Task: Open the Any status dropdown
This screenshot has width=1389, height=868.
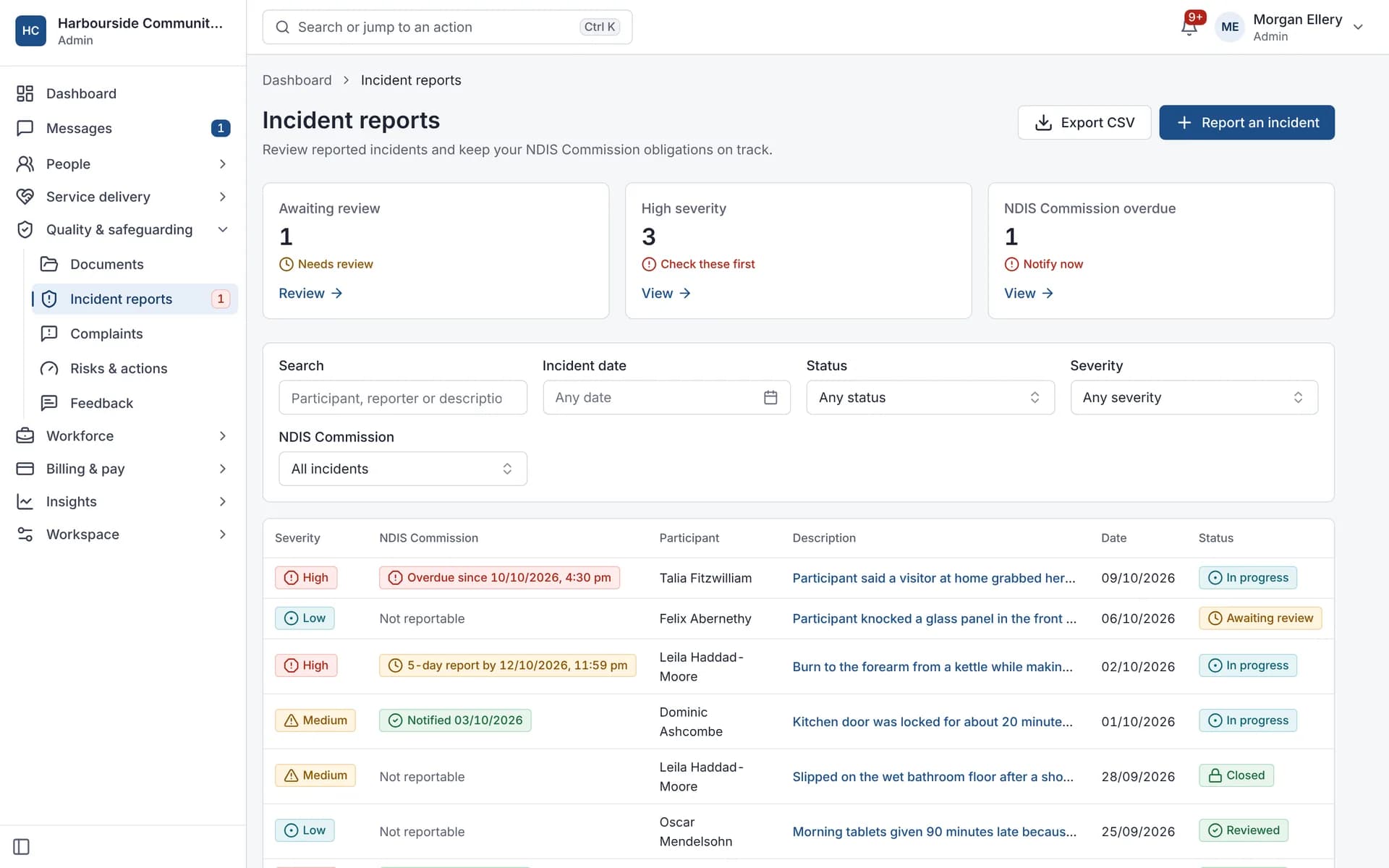Action: tap(930, 397)
